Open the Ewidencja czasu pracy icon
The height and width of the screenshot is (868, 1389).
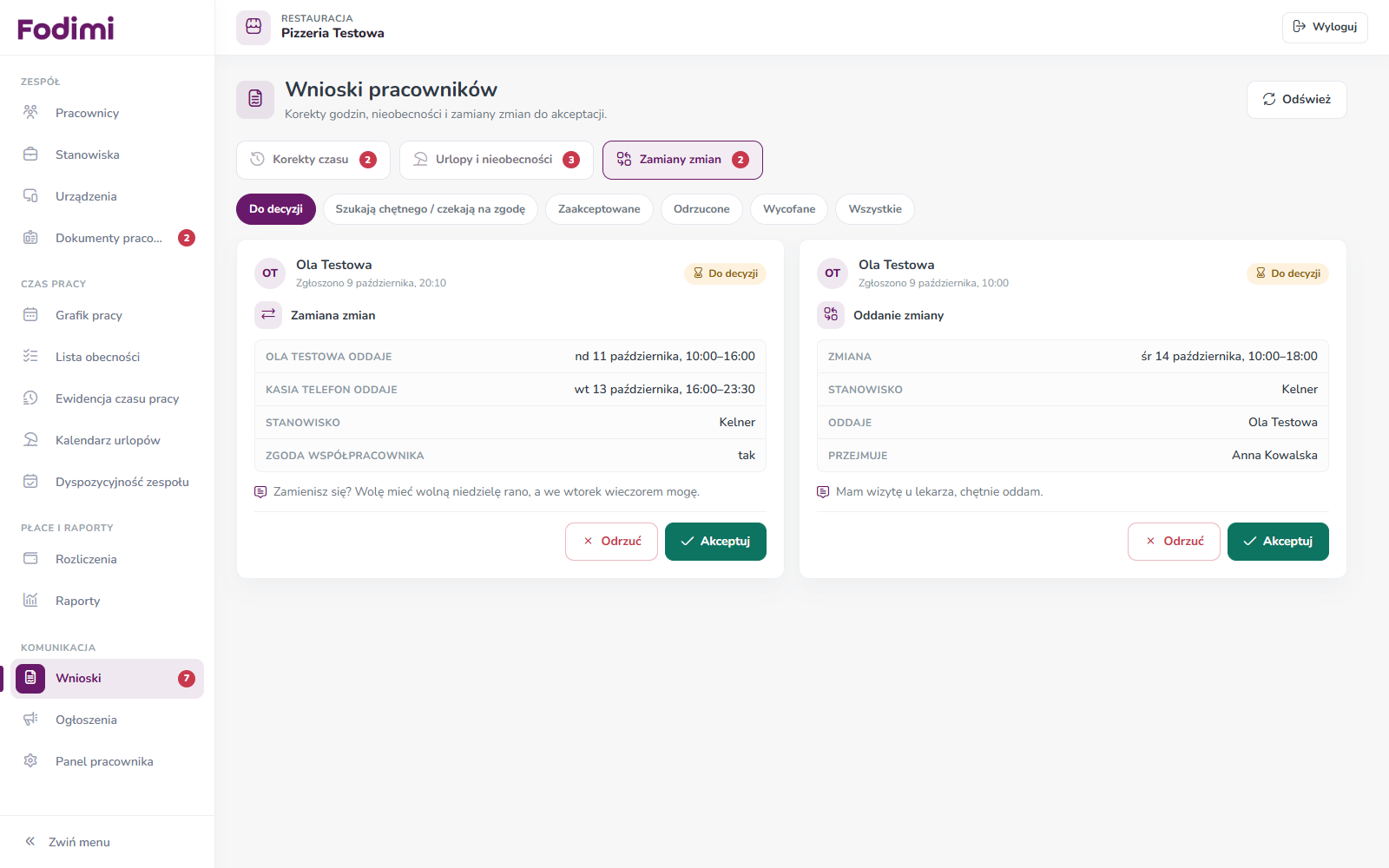click(30, 398)
